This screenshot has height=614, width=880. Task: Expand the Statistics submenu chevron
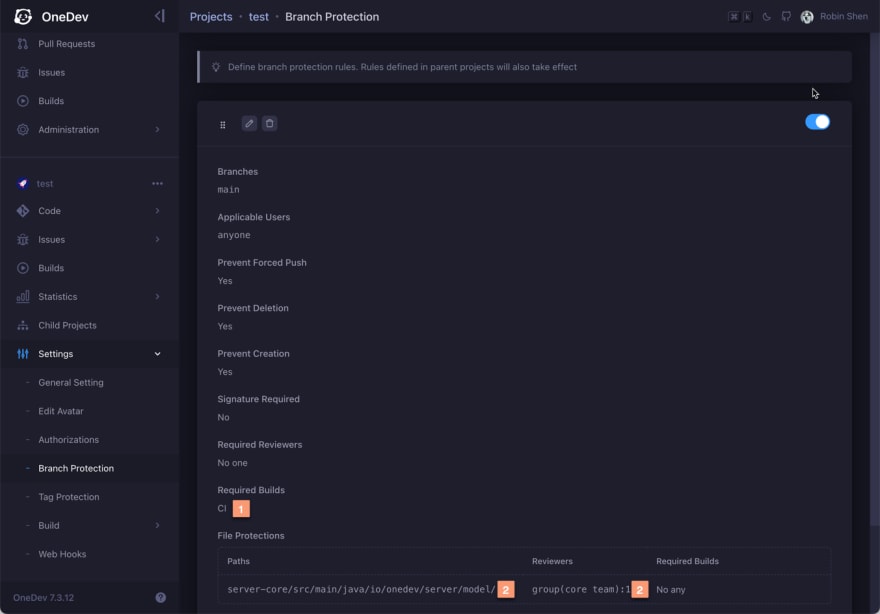pyautogui.click(x=157, y=297)
